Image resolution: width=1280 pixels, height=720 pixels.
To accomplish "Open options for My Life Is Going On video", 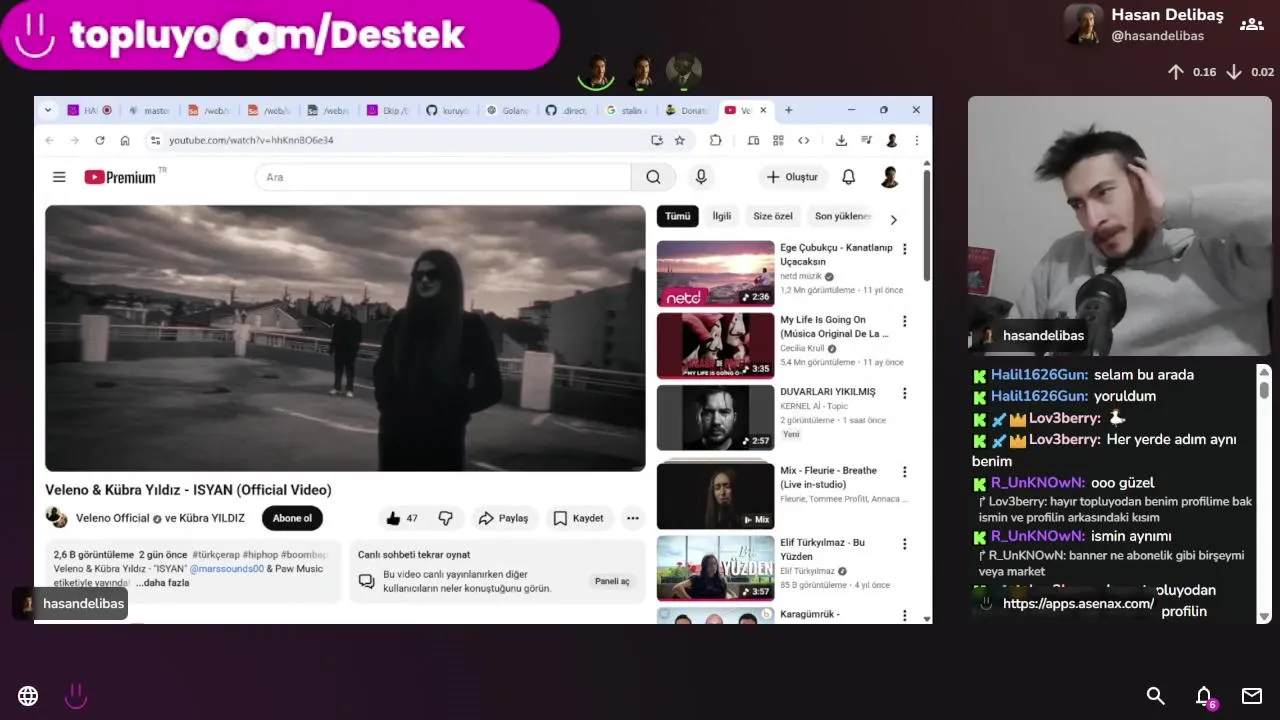I will point(905,321).
